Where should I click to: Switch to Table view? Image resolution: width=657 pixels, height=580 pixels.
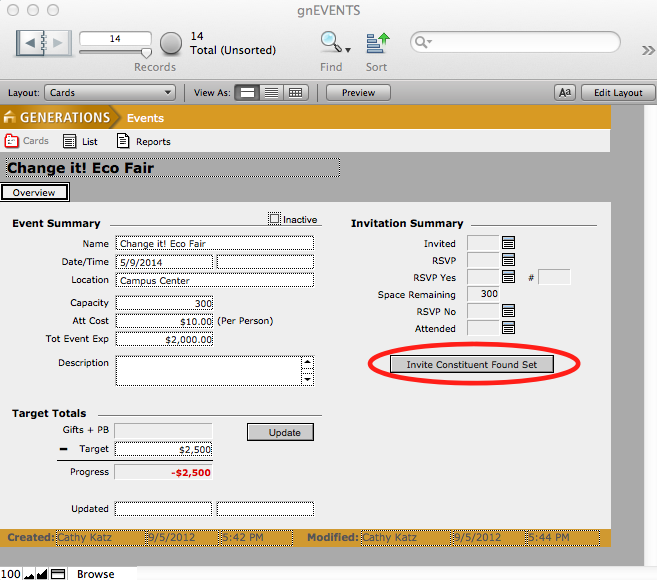coord(295,93)
